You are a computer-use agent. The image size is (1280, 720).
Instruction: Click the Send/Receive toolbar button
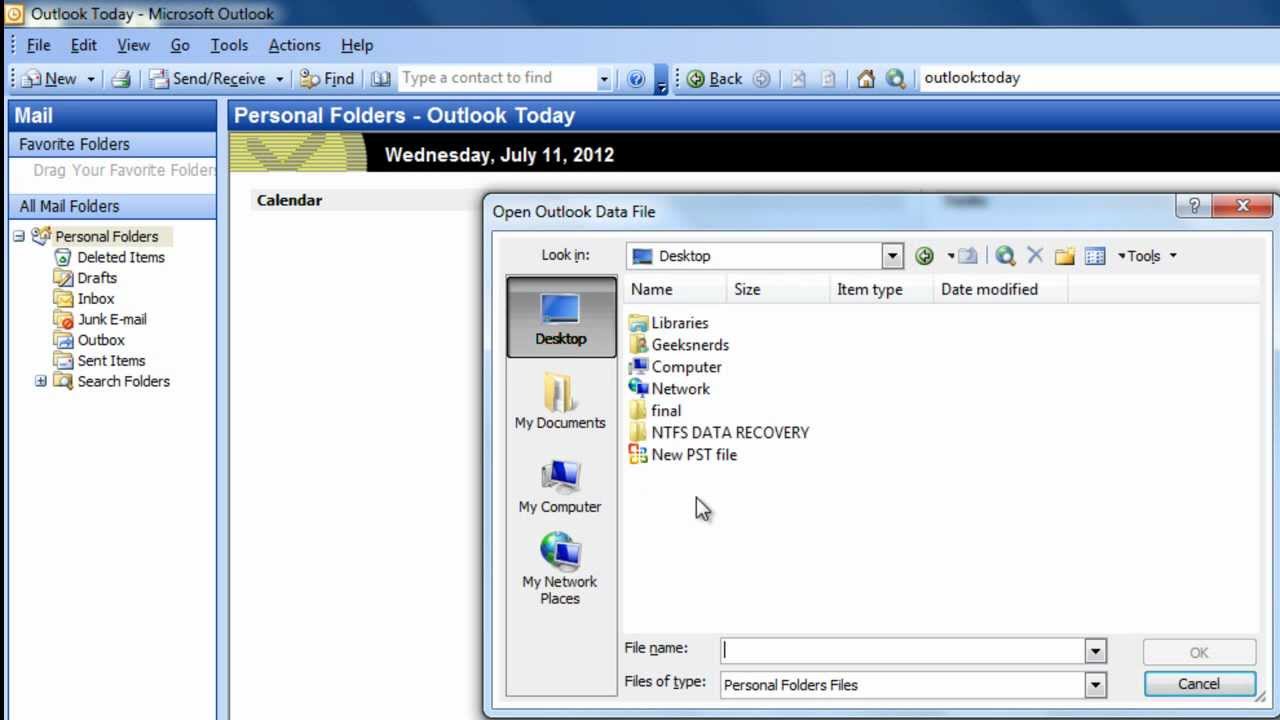pos(208,78)
